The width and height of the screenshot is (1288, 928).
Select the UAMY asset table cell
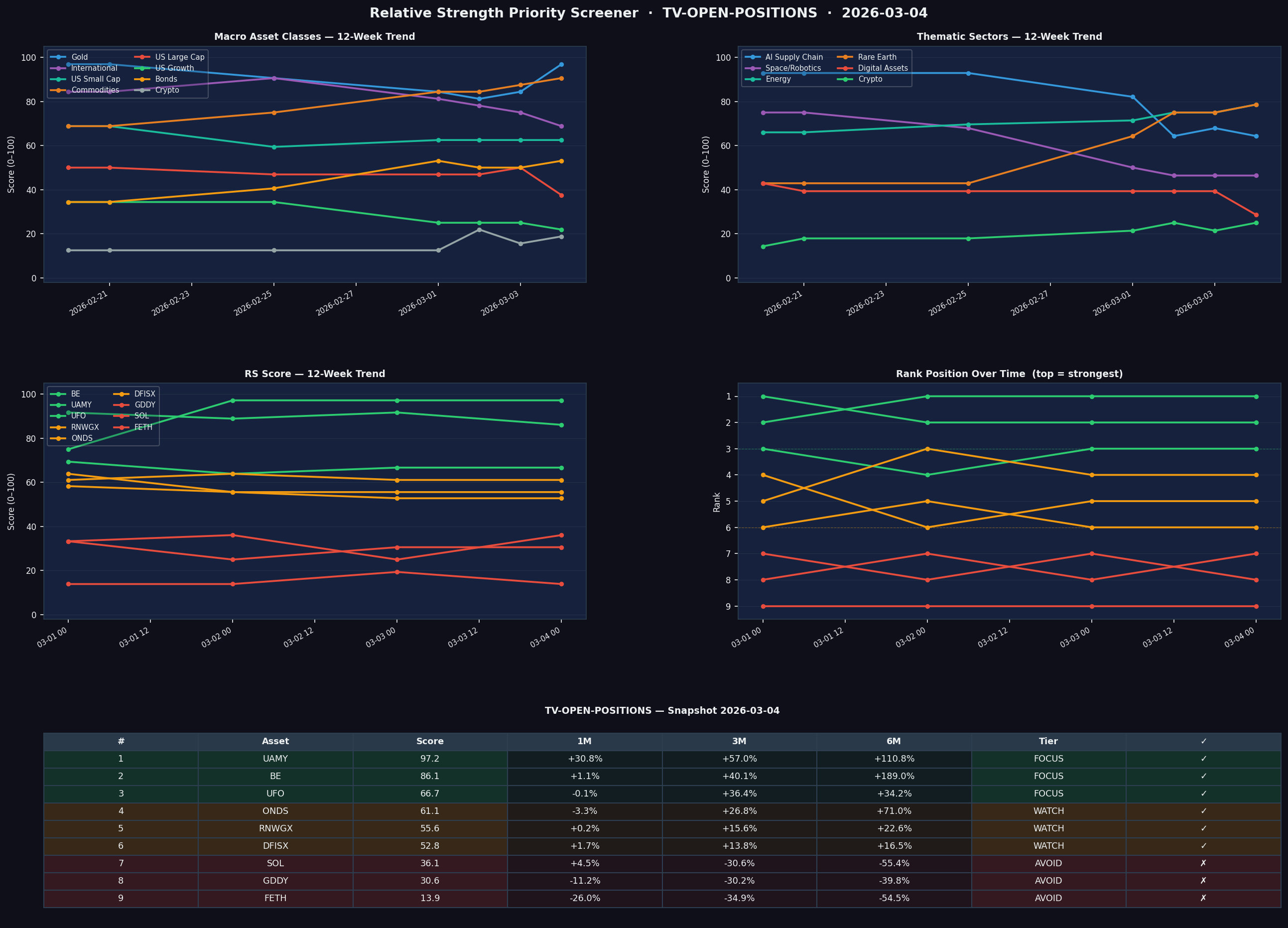point(275,759)
